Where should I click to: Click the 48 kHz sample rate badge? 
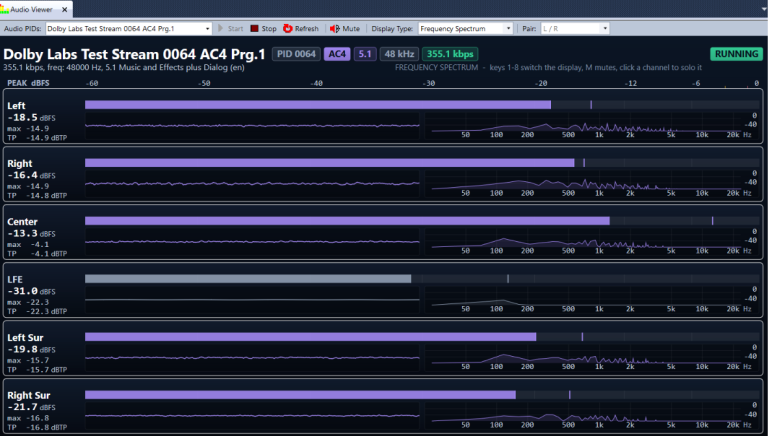click(x=399, y=54)
